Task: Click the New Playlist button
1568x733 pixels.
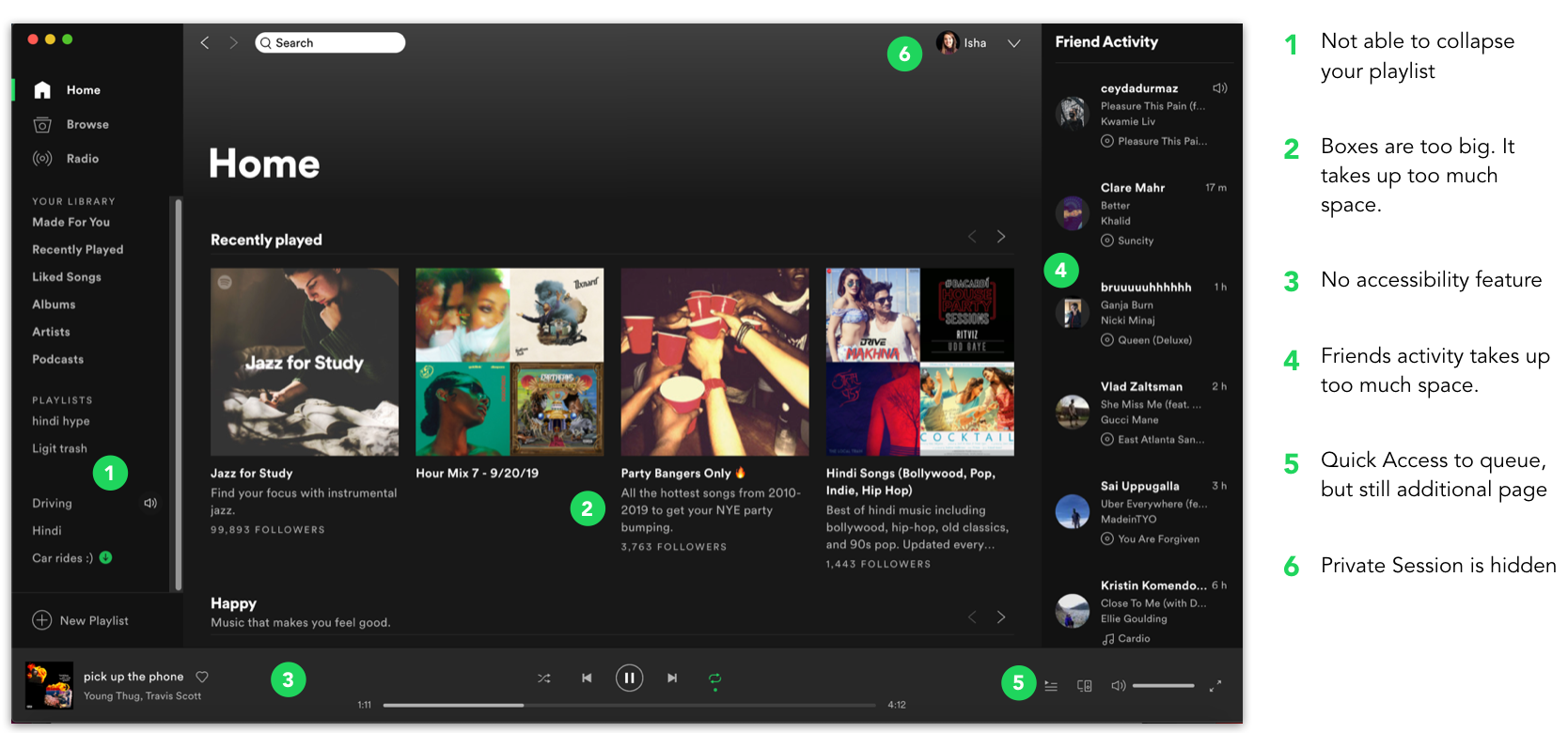Action: tap(81, 620)
